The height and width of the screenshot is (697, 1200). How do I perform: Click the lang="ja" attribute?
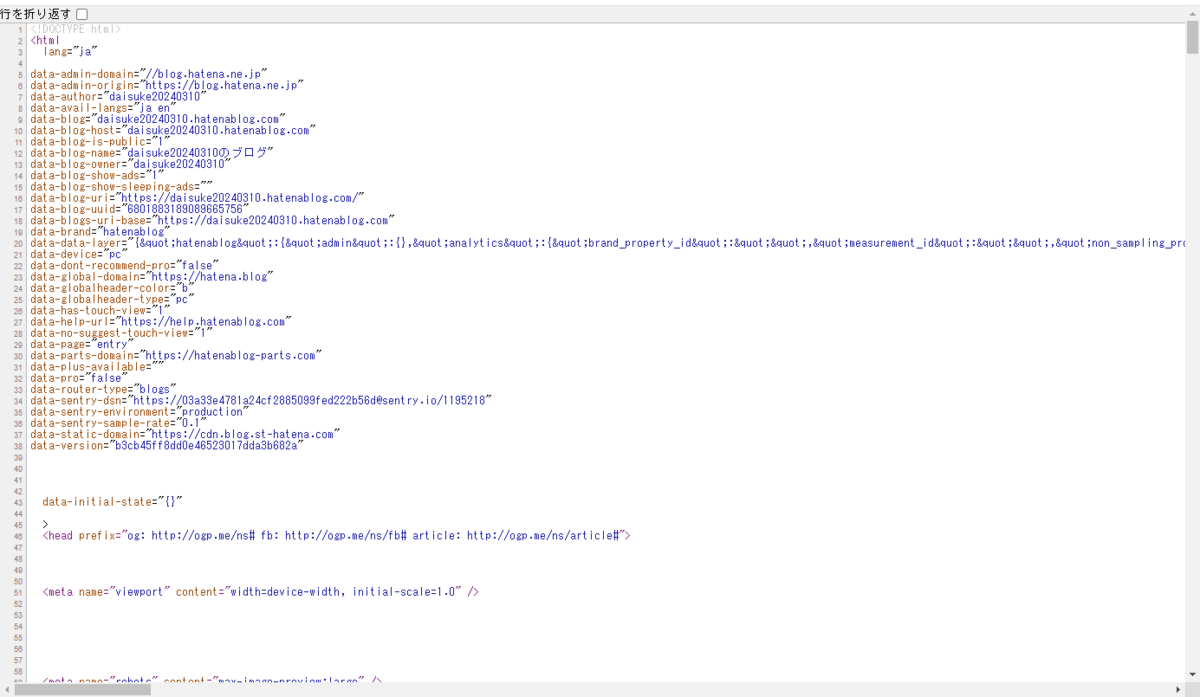point(70,52)
